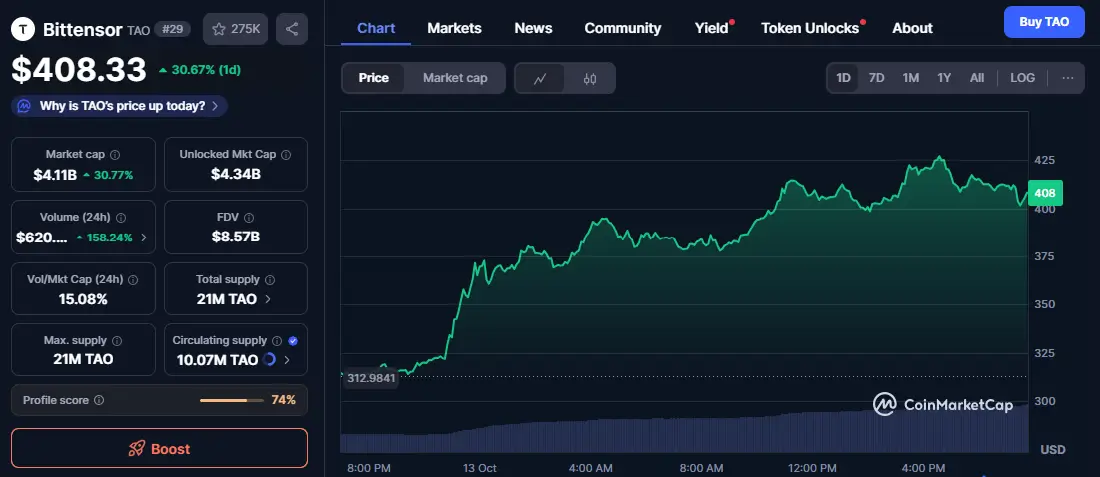This screenshot has width=1100, height=477.
Task: Click the $8.57B FDV value
Action: point(236,237)
